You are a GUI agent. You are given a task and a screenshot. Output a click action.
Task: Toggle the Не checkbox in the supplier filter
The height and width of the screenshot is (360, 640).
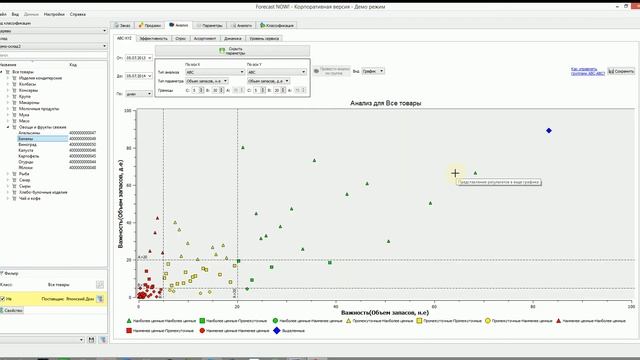click(x=3, y=299)
